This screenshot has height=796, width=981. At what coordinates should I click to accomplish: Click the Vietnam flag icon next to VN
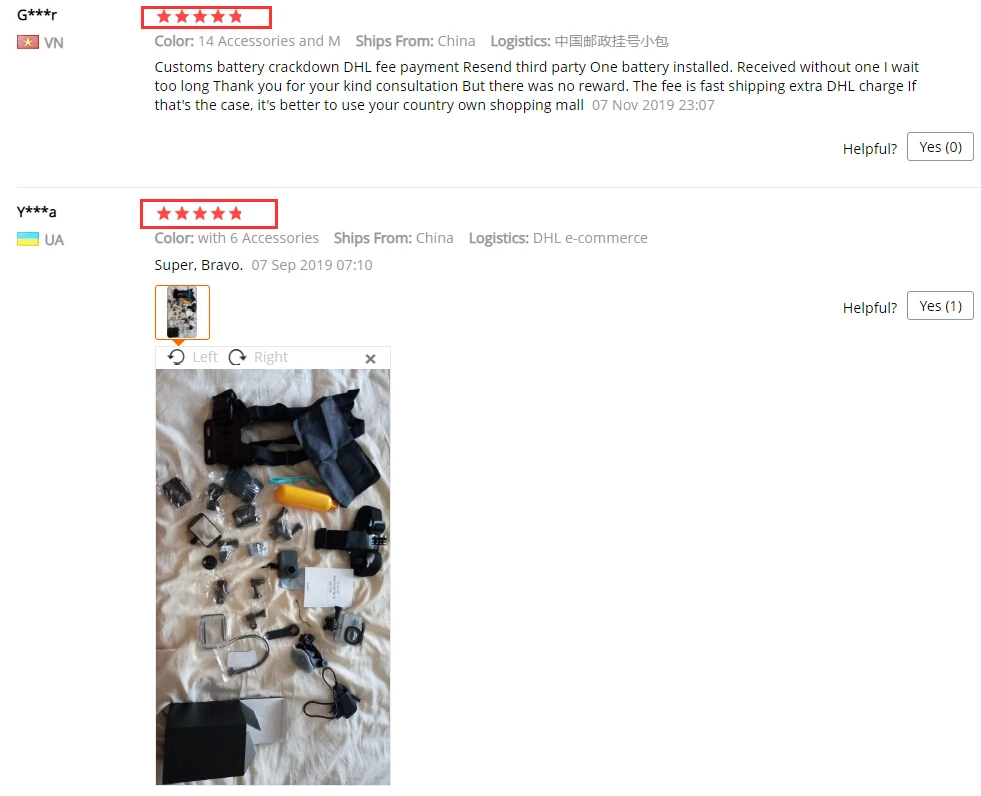28,43
